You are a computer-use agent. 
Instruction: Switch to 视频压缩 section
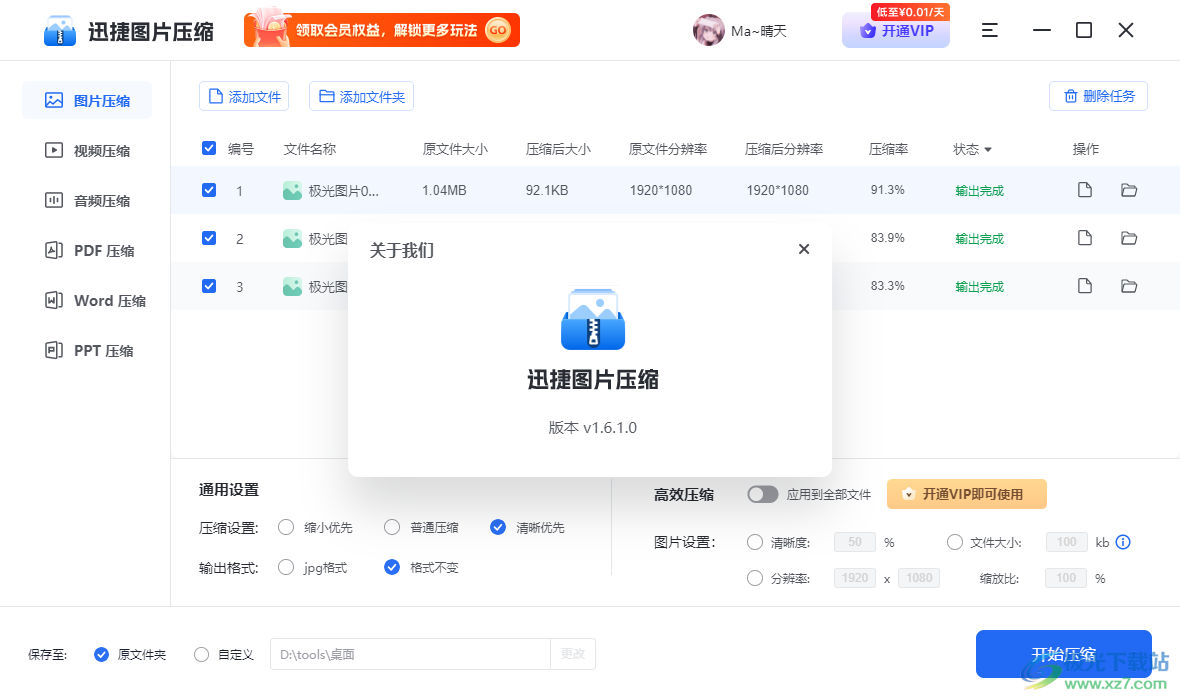tap(87, 151)
